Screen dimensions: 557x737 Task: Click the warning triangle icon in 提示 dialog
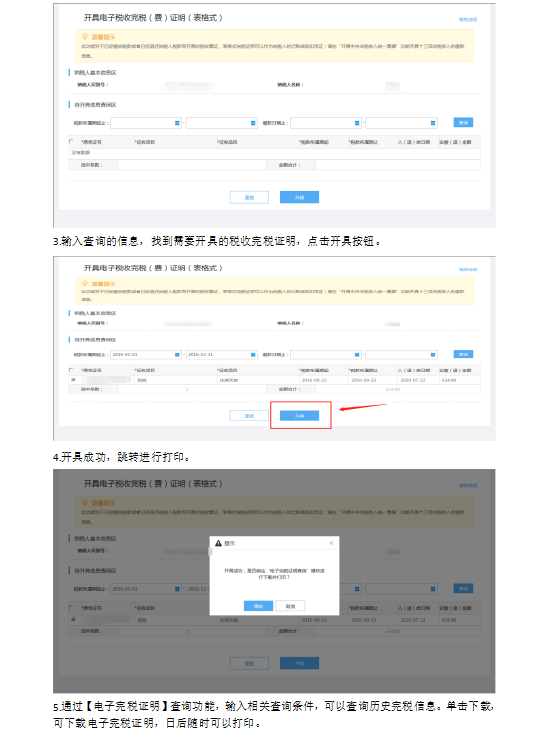[218, 543]
